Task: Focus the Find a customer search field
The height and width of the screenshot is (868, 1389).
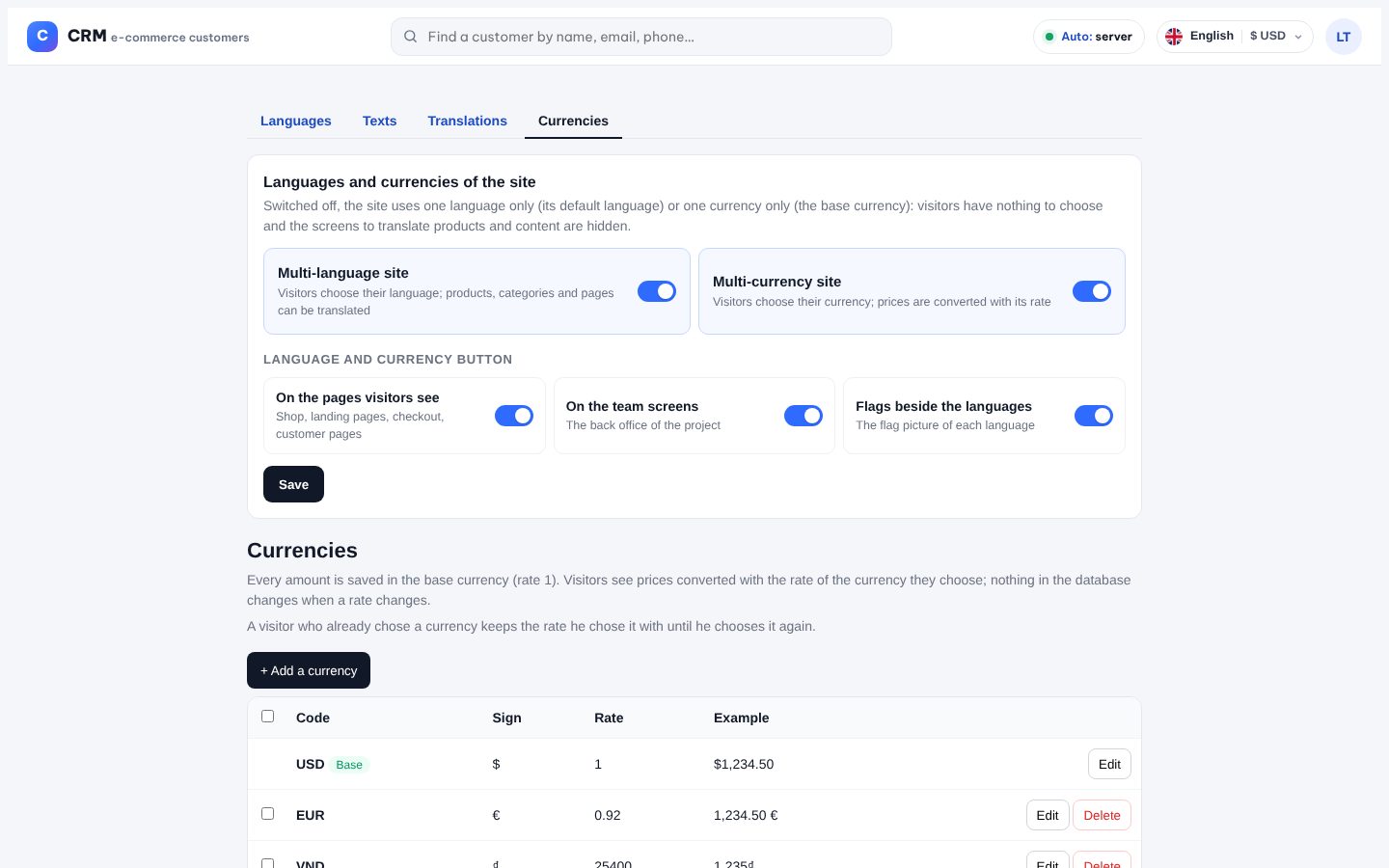Action: click(x=641, y=37)
